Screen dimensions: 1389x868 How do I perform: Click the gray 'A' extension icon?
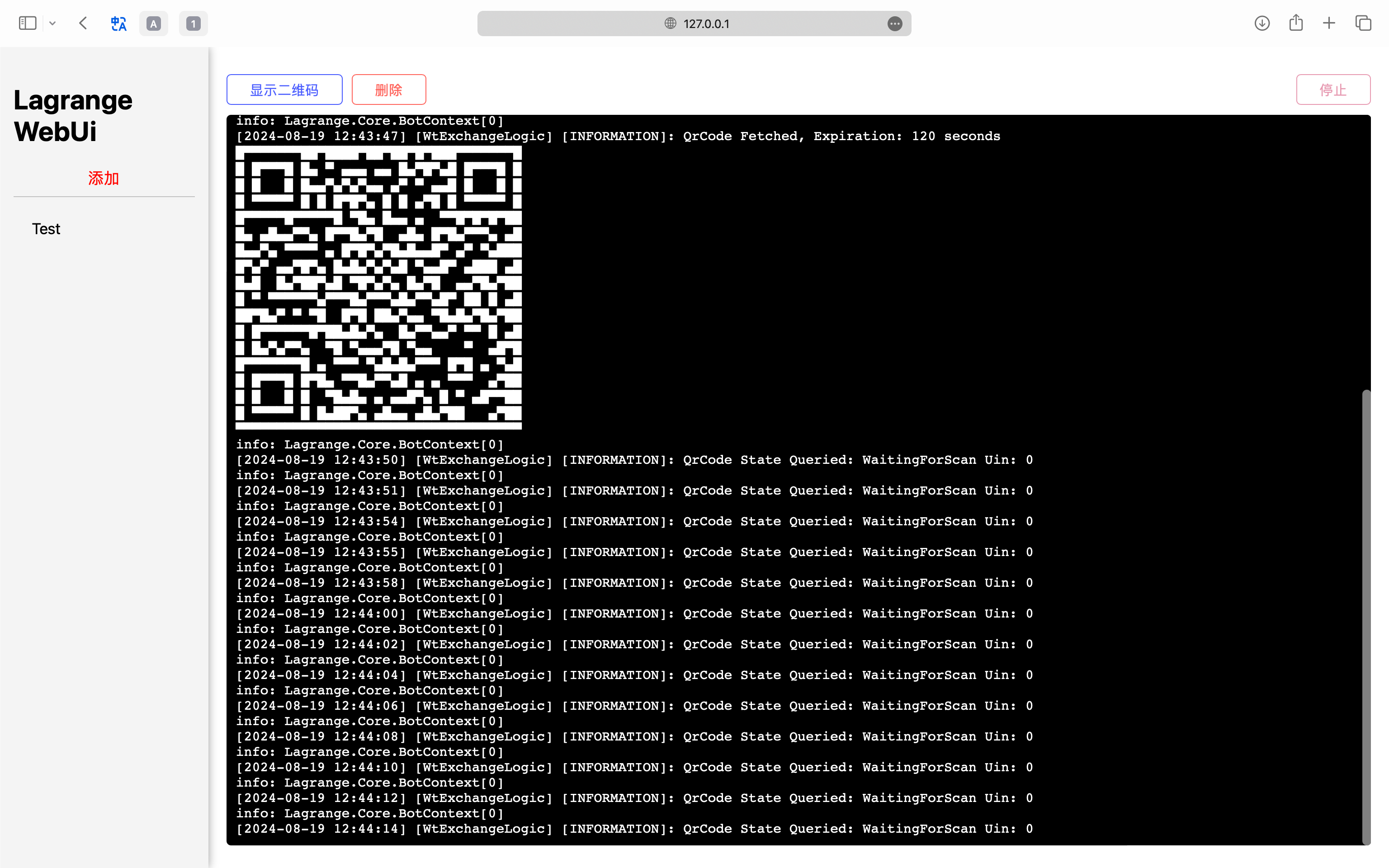[153, 24]
